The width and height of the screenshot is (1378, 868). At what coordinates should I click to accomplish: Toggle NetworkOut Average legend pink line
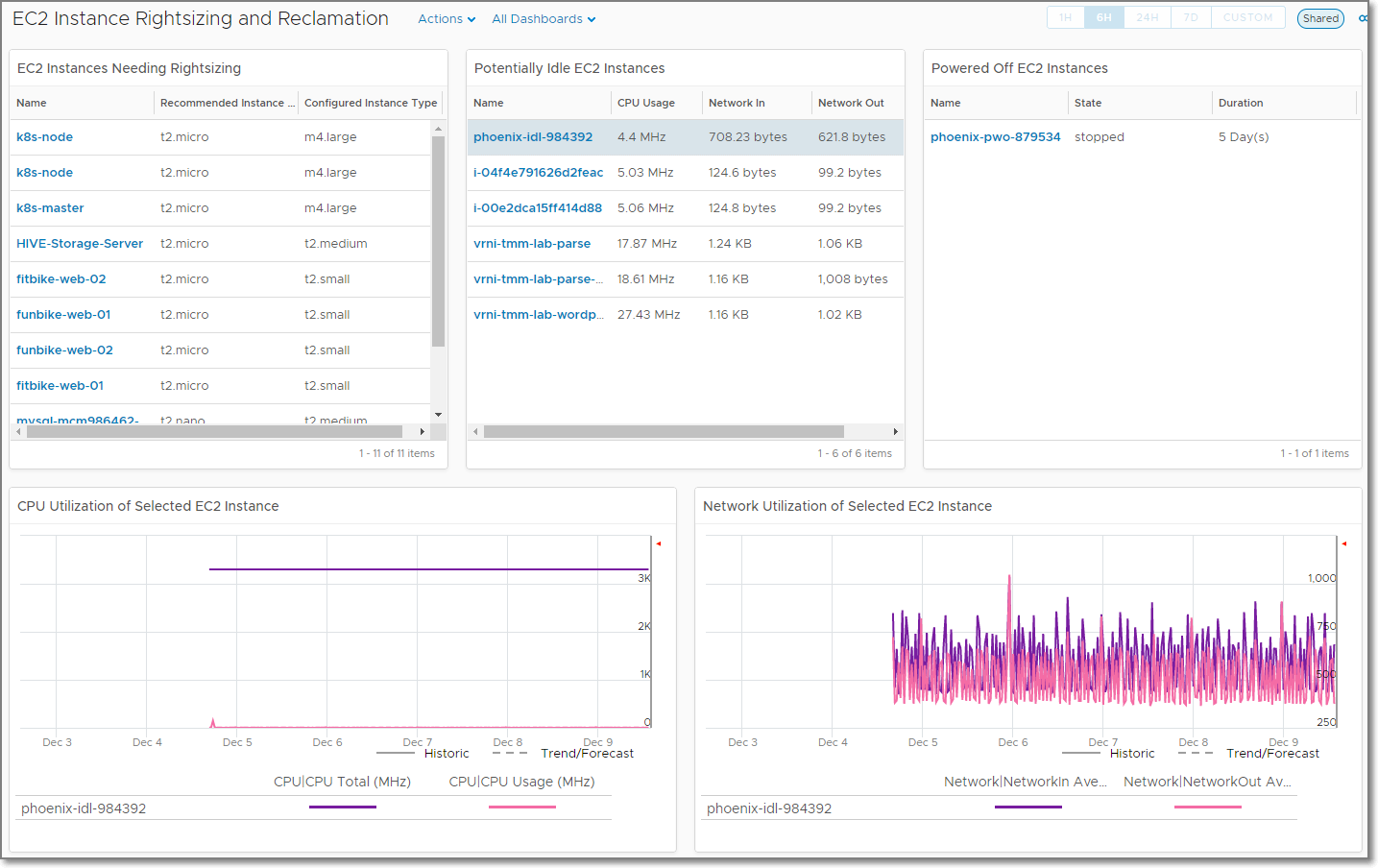(x=1207, y=808)
